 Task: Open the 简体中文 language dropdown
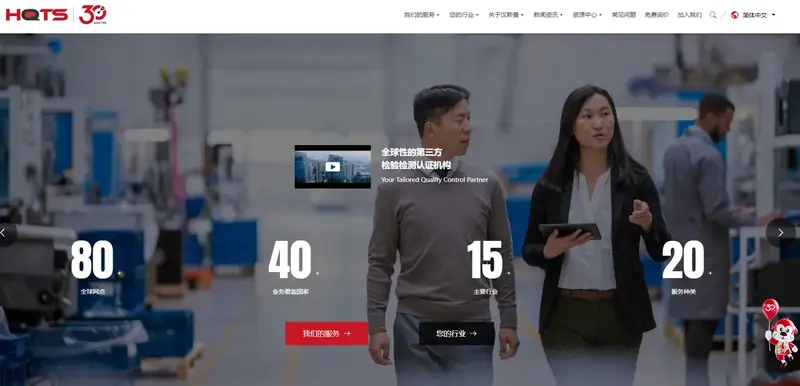pos(759,15)
